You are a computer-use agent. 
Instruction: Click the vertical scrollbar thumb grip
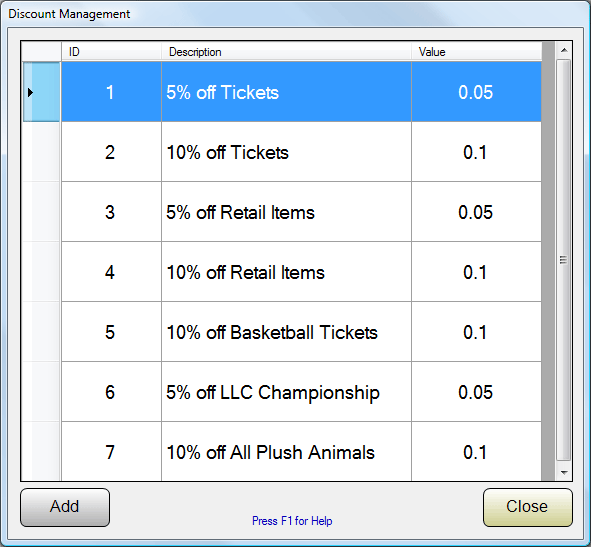(563, 260)
